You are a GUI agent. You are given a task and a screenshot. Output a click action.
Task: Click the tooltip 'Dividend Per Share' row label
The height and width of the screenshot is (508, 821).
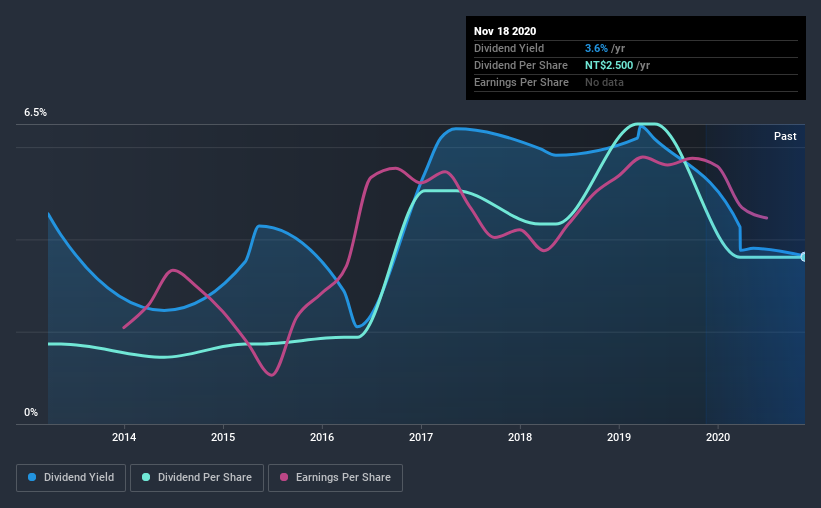pyautogui.click(x=520, y=65)
